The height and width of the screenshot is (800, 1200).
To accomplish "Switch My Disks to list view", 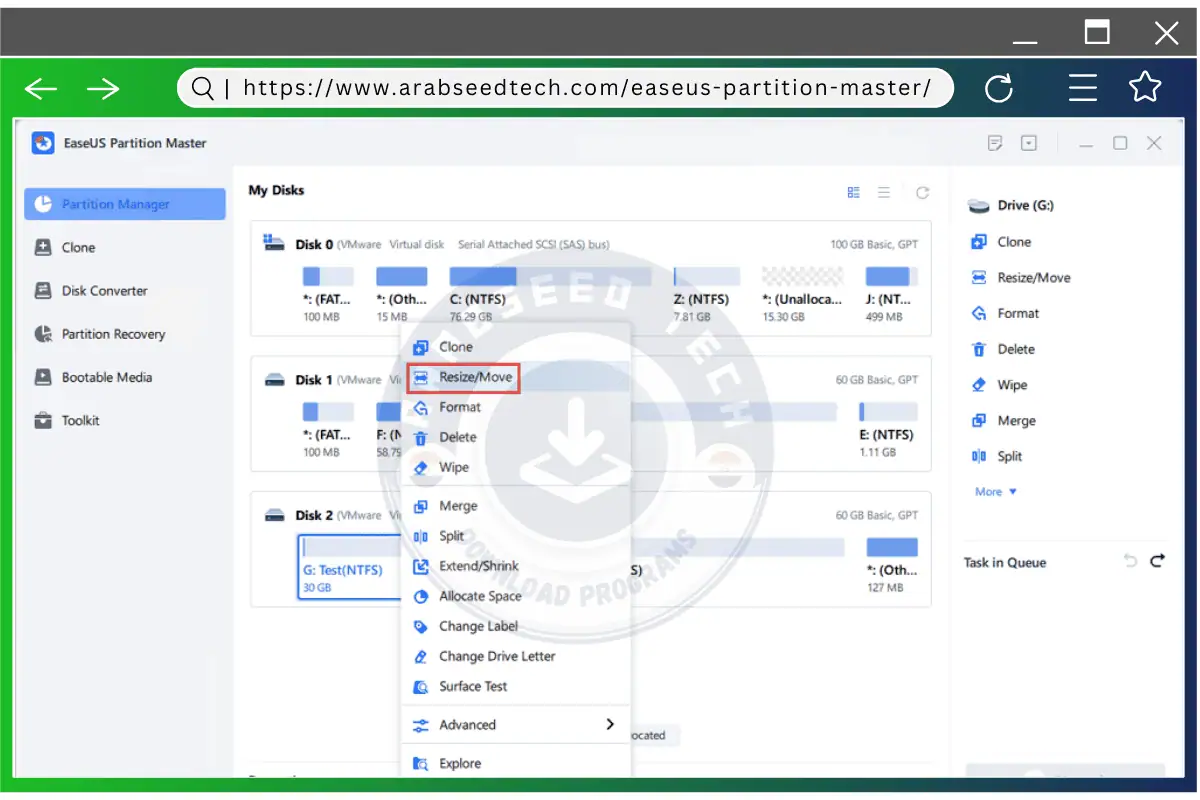I will point(884,192).
